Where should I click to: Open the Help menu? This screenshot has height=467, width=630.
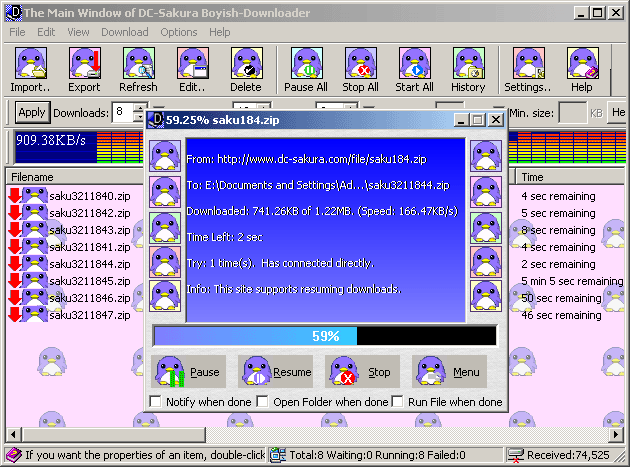(x=220, y=32)
